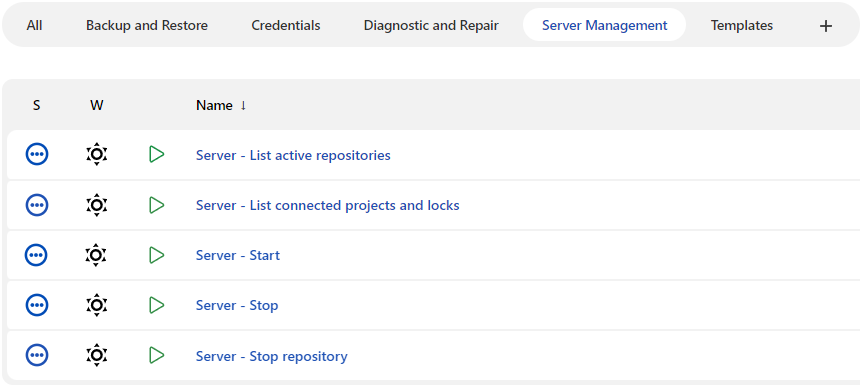Click status icon next to Server - Stop
This screenshot has width=860, height=386.
coord(37,305)
